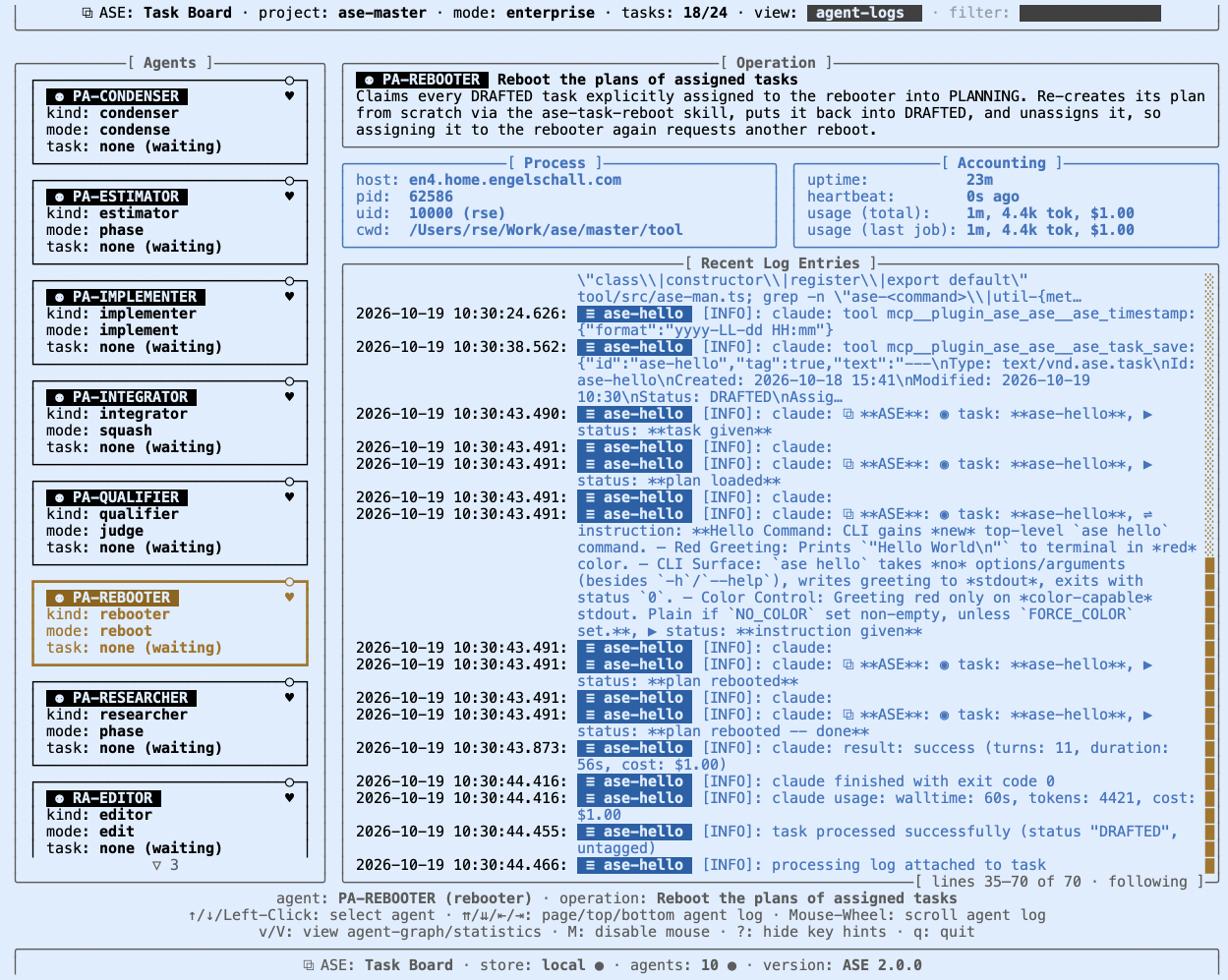Click the agents 10 status dot
Viewport: 1228px width, 980px height.
pyautogui.click(x=731, y=965)
